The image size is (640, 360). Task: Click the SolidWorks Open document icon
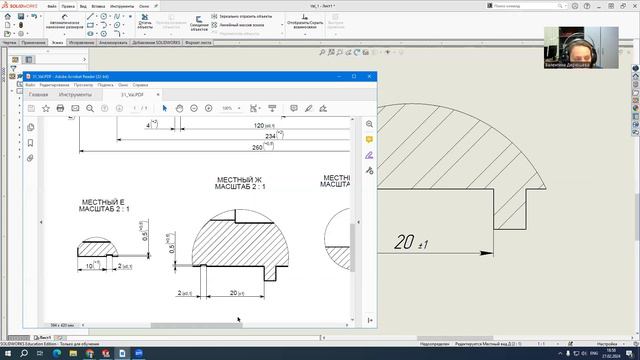point(7,34)
